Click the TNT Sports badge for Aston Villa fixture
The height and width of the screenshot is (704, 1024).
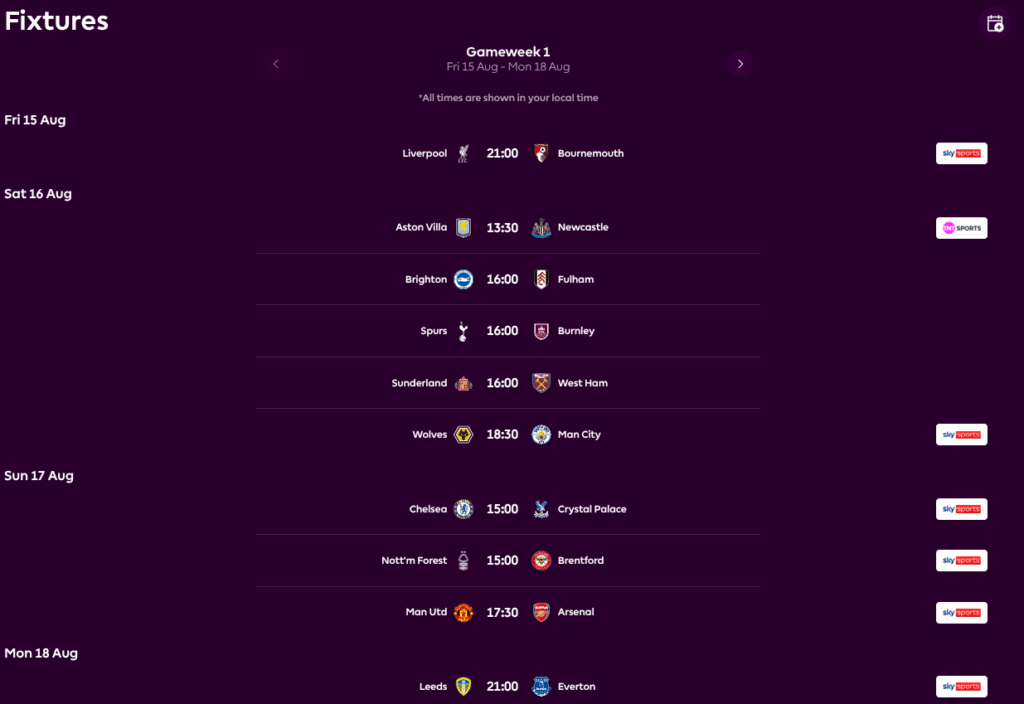(x=961, y=227)
